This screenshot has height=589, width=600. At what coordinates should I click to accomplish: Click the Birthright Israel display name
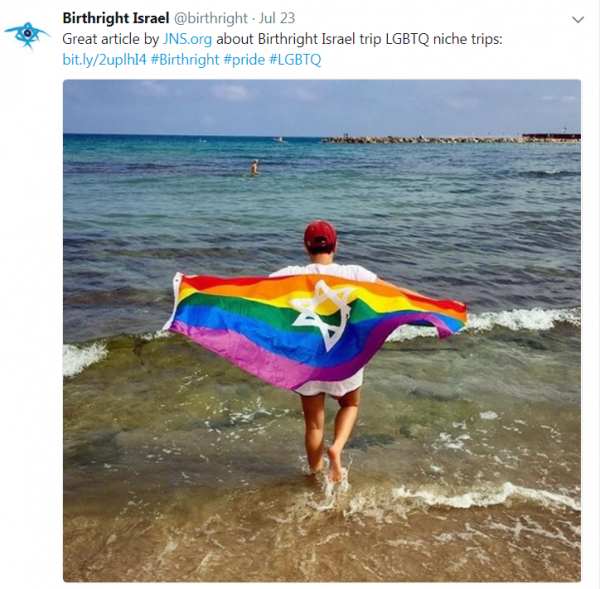click(116, 18)
